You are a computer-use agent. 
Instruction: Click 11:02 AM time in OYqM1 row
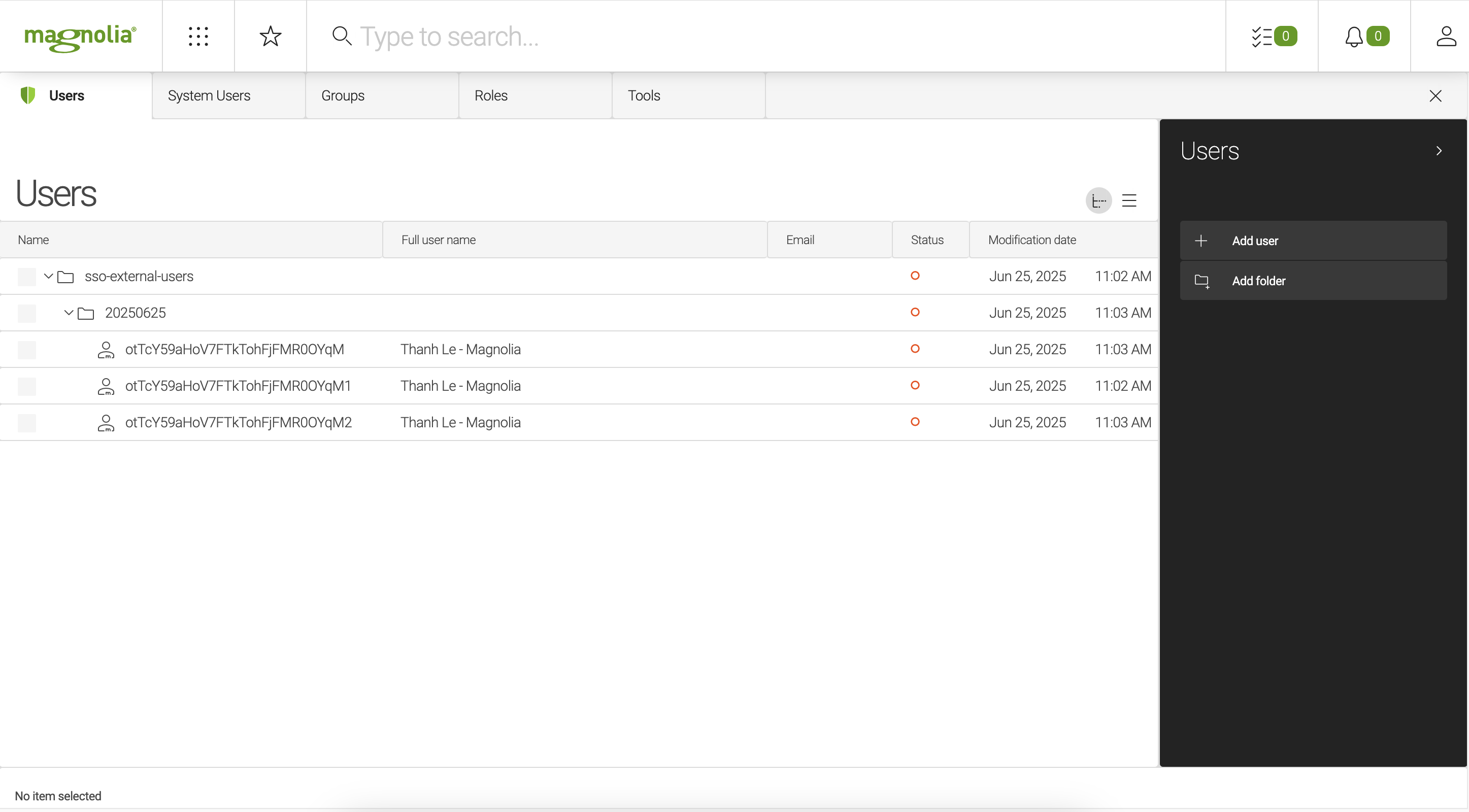[x=1122, y=386]
